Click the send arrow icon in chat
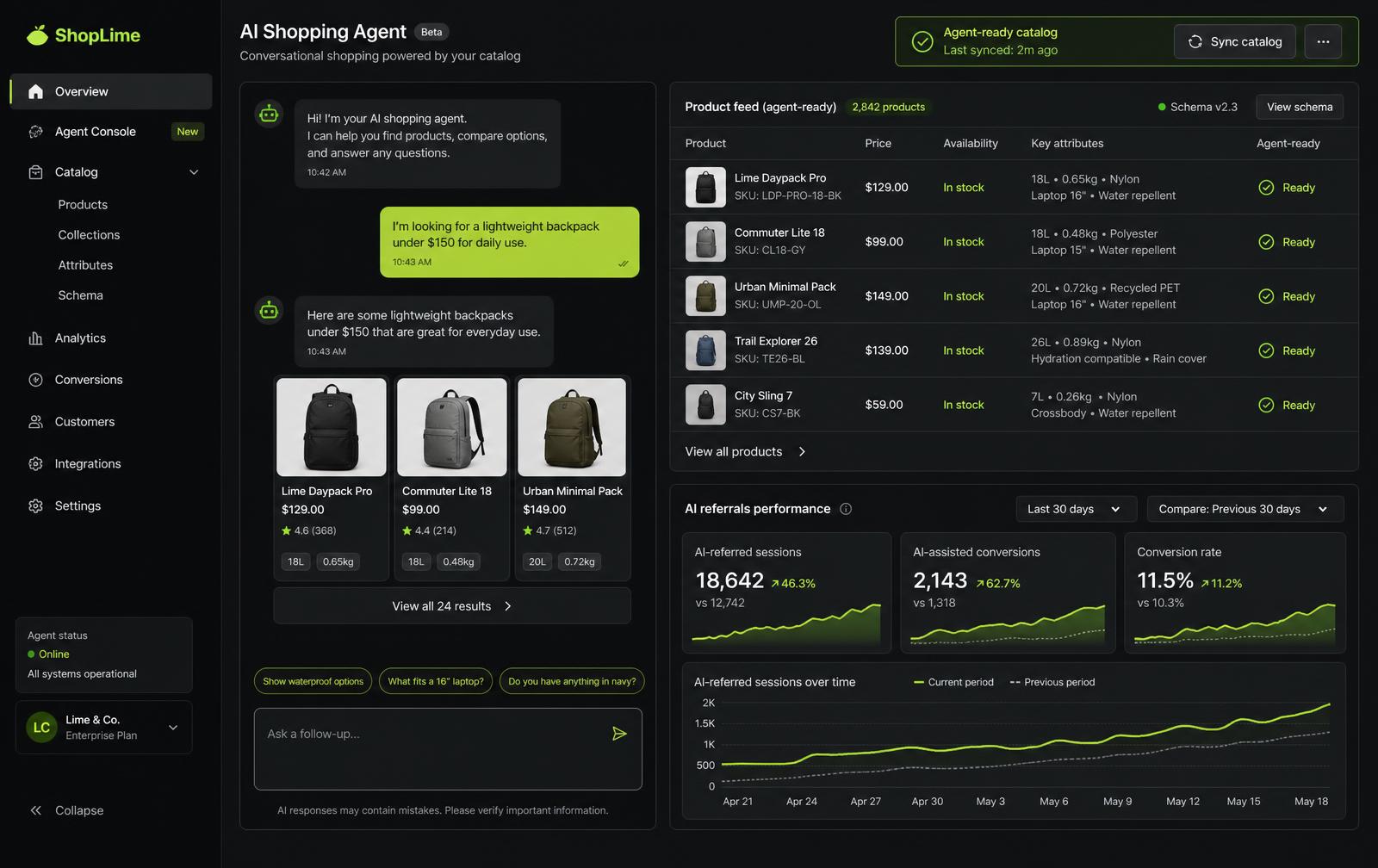 click(x=619, y=734)
